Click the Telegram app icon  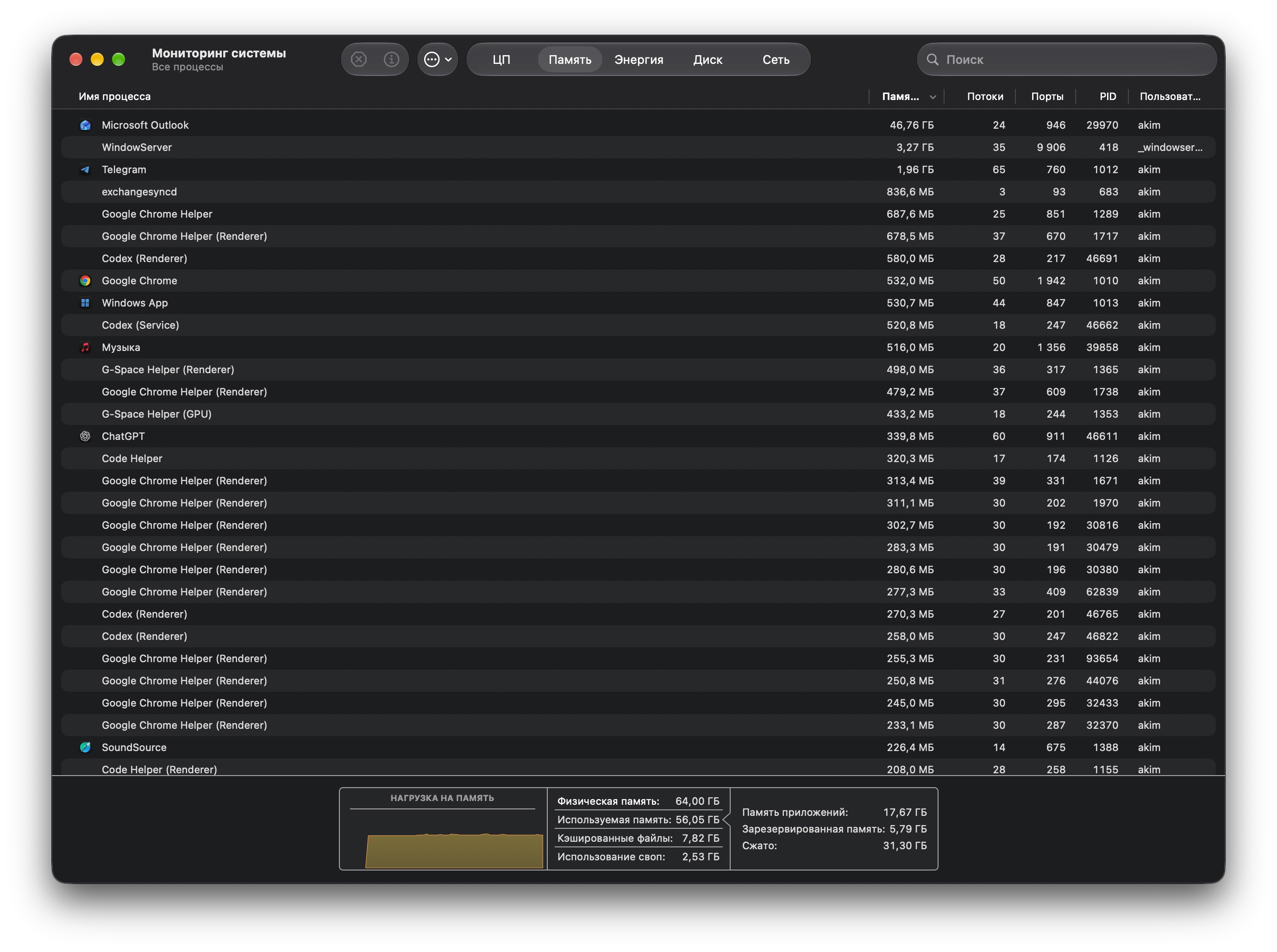pos(85,169)
